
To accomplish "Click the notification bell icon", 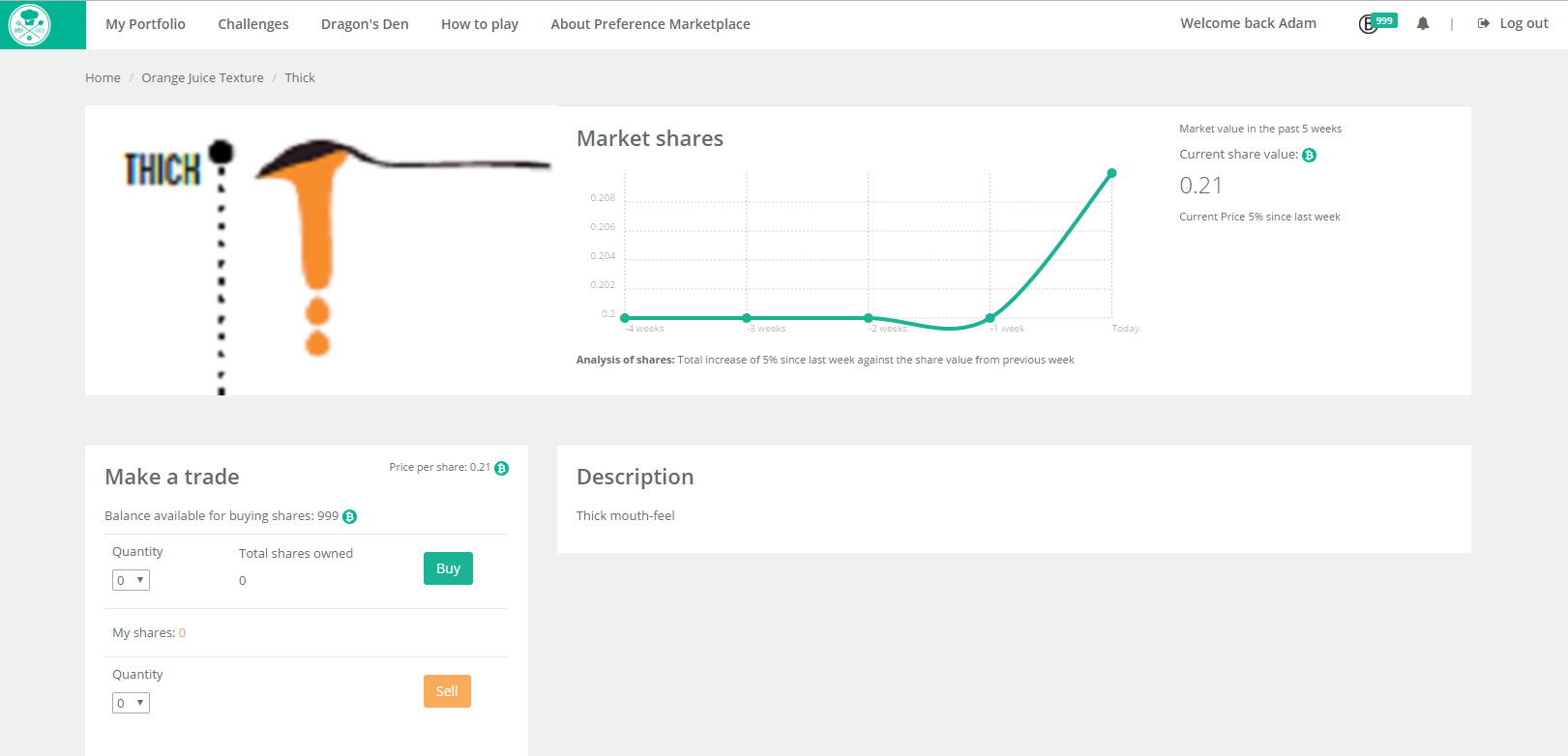I will [x=1422, y=24].
